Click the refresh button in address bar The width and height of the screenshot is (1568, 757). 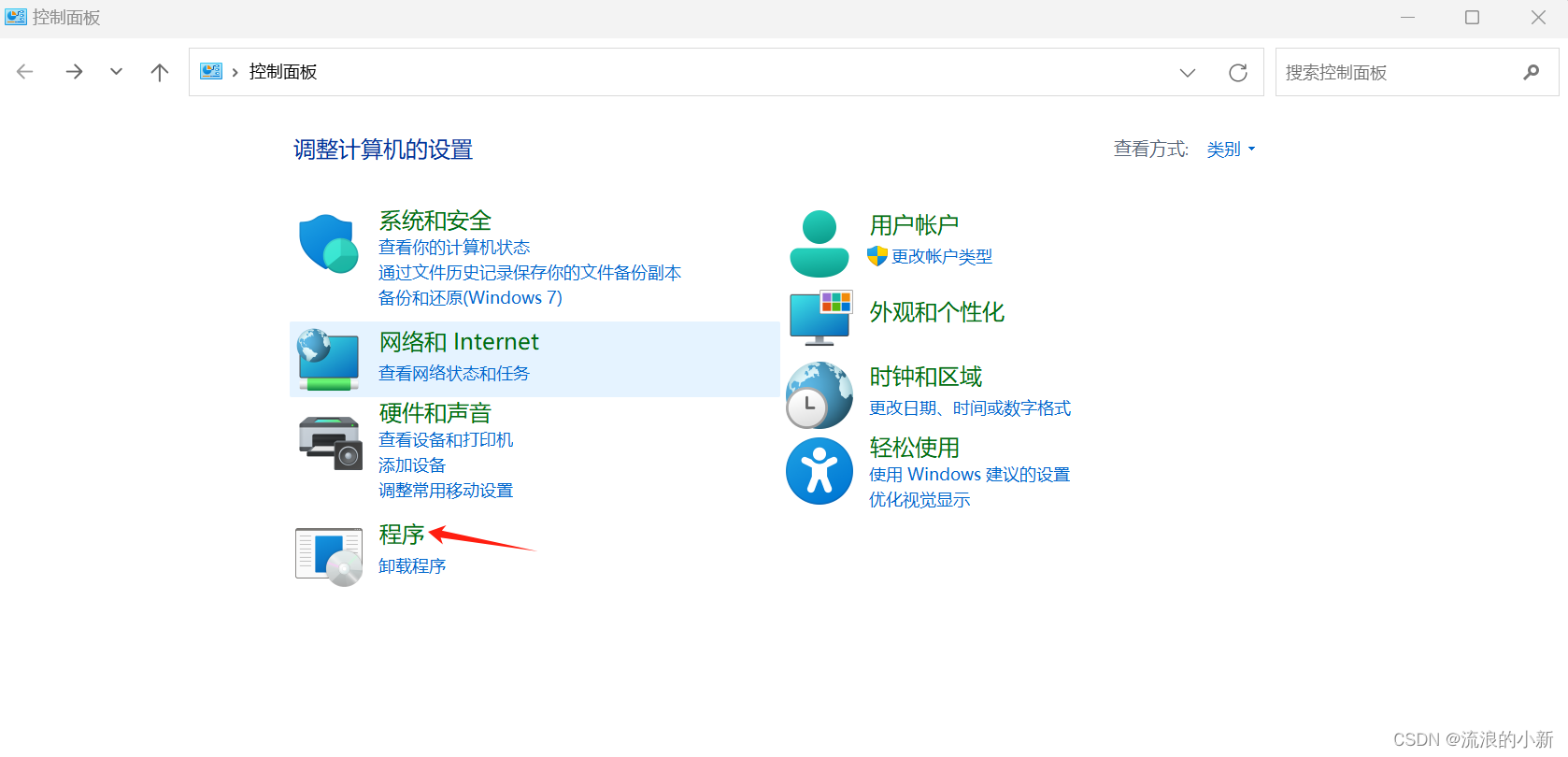(x=1237, y=73)
